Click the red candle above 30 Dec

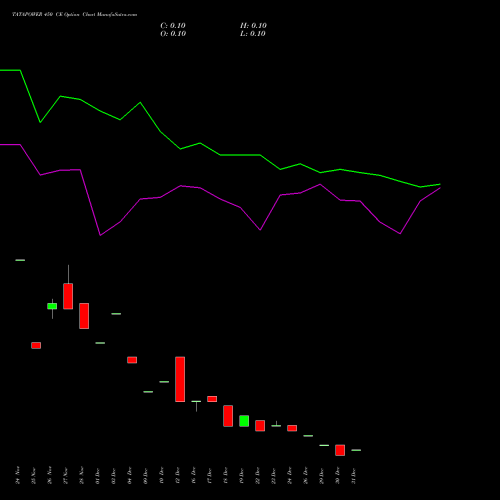340,450
